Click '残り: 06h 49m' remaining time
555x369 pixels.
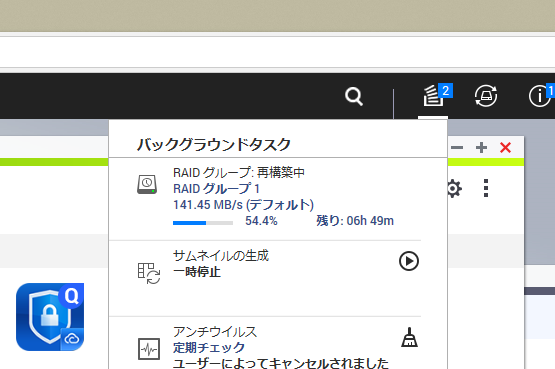point(355,221)
